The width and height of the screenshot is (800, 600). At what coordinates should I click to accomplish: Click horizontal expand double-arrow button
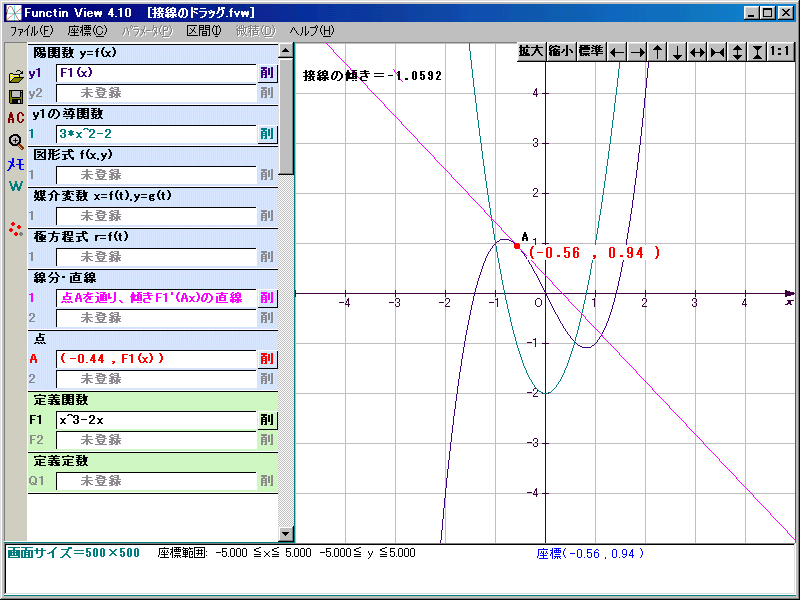pyautogui.click(x=697, y=52)
